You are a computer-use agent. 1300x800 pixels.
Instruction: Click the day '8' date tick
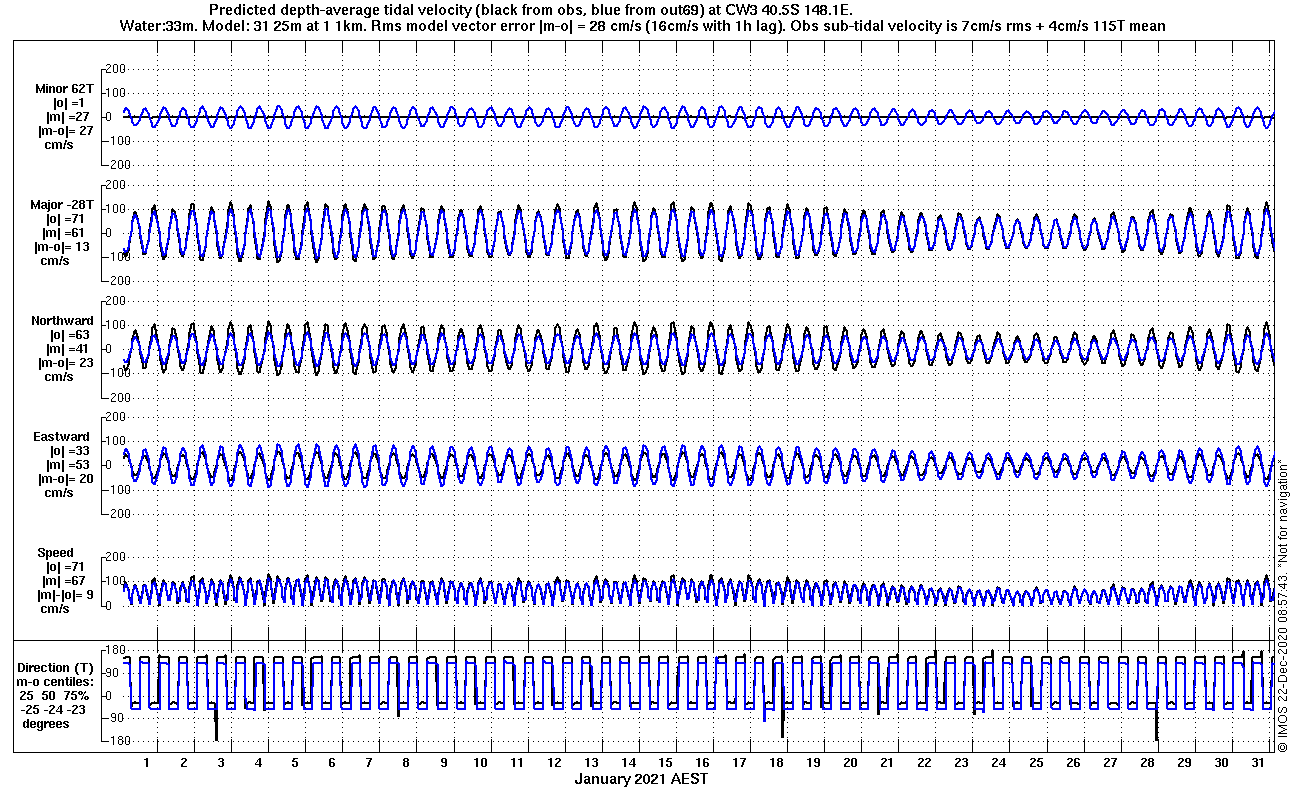pyautogui.click(x=406, y=763)
